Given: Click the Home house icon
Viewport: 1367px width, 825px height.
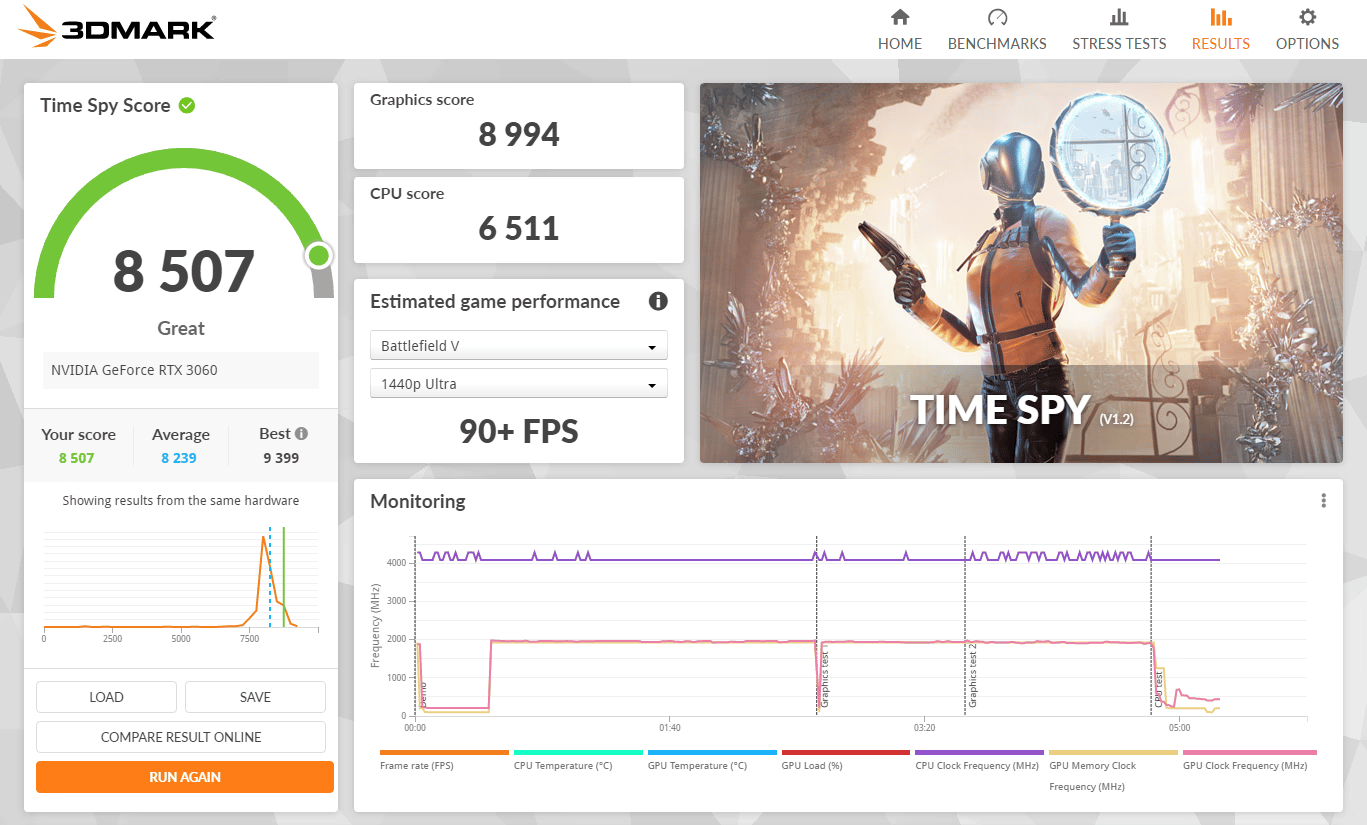Looking at the screenshot, I should tap(900, 17).
